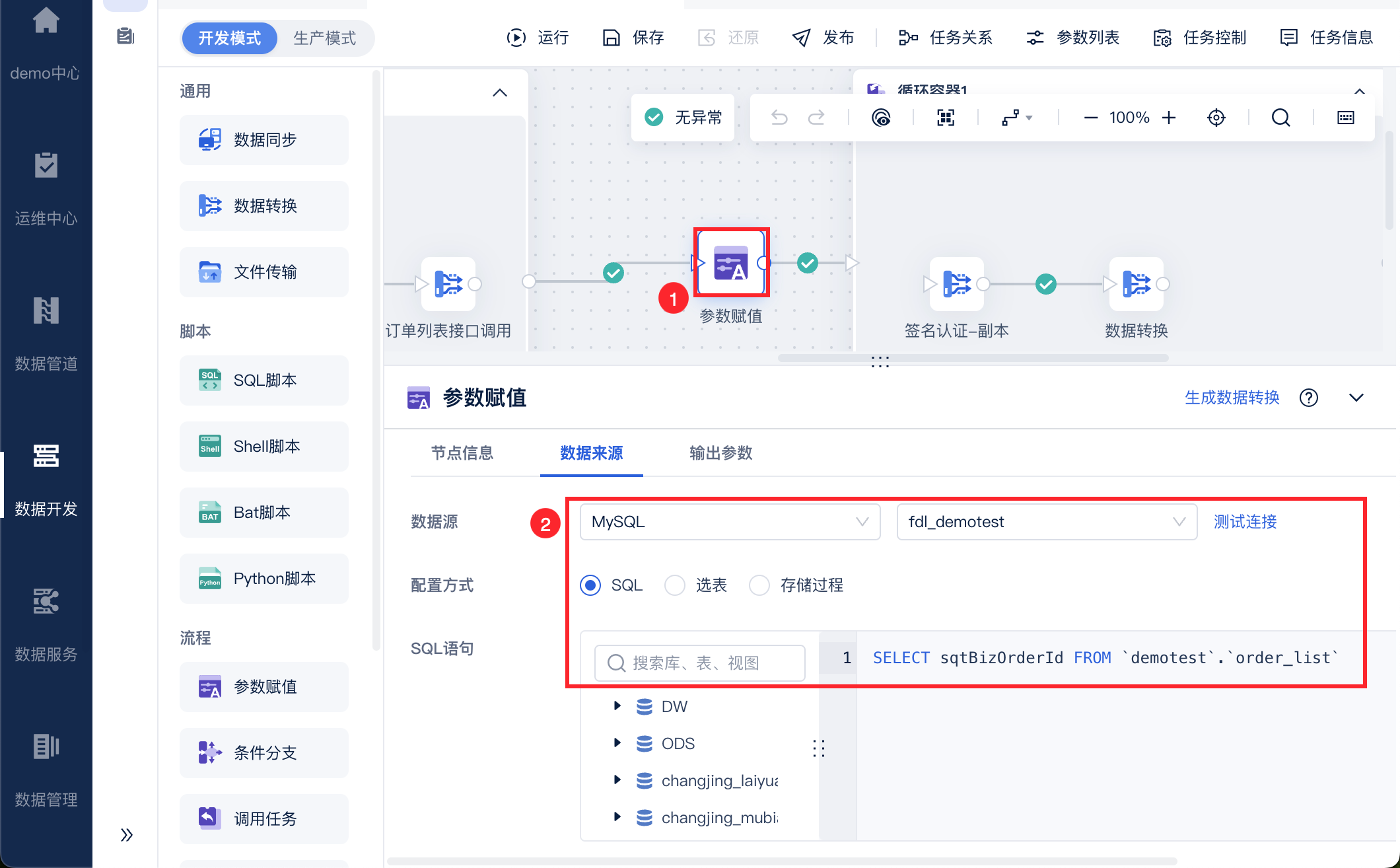The height and width of the screenshot is (868, 1400).
Task: Click the 测试连接 link
Action: coord(1245,522)
